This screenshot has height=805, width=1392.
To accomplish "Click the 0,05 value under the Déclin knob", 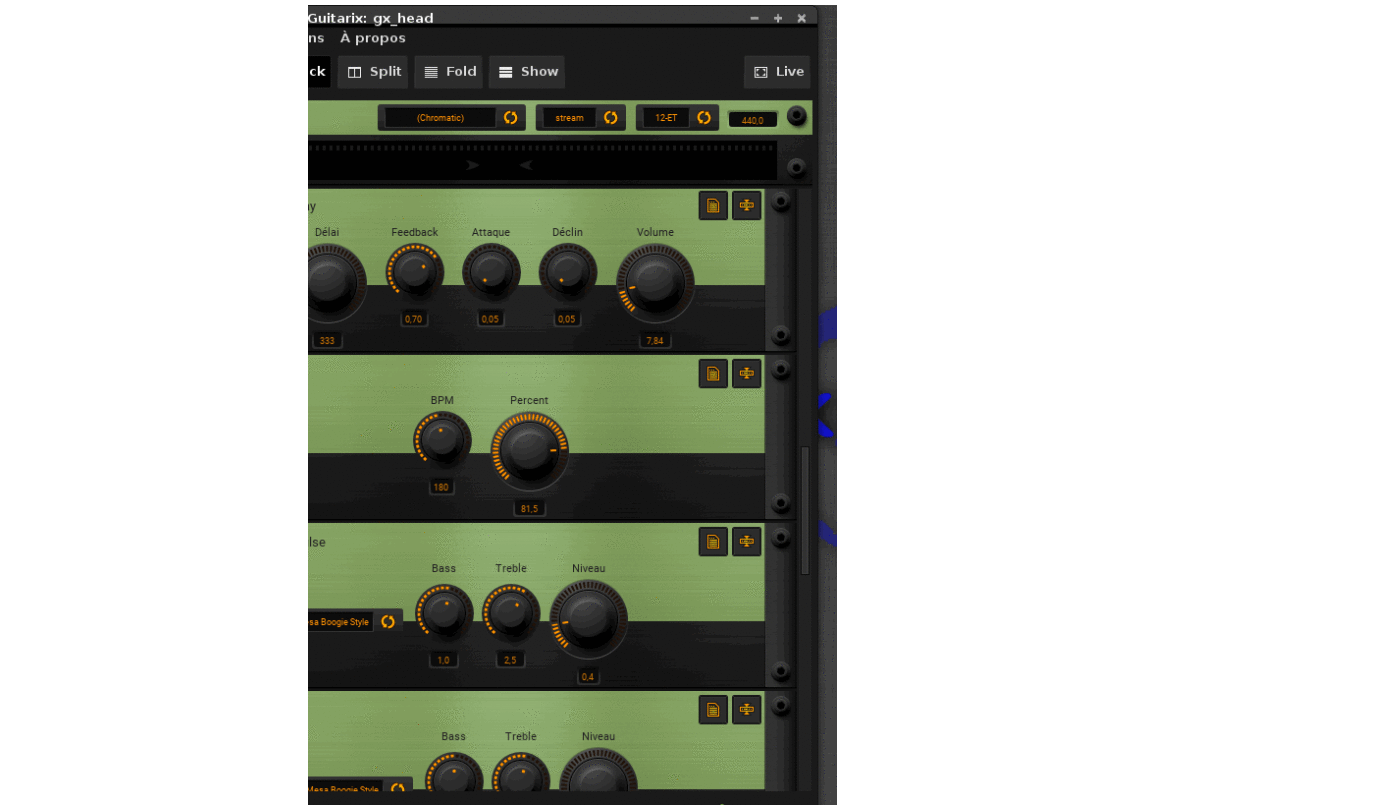I will 567,319.
